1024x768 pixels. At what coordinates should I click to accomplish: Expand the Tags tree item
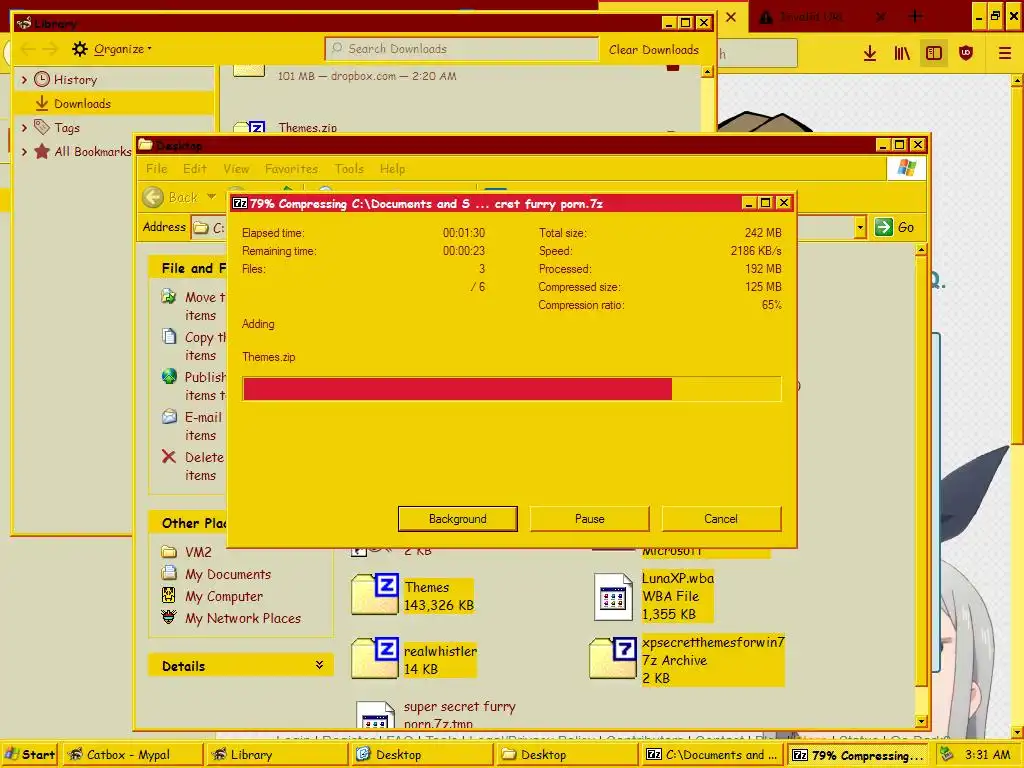[x=24, y=128]
